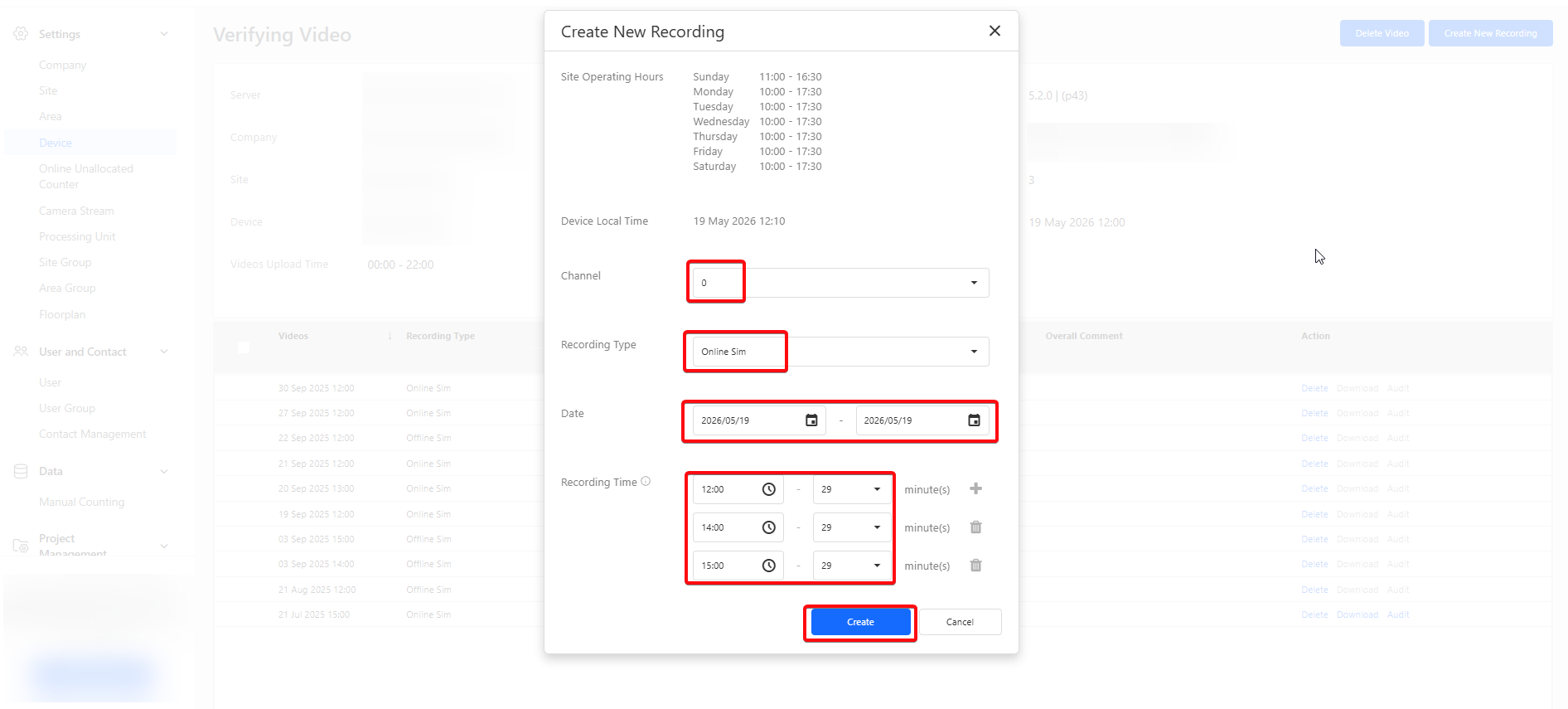Open the Recording Type dropdown
This screenshot has height=709, width=1568.
840,352
